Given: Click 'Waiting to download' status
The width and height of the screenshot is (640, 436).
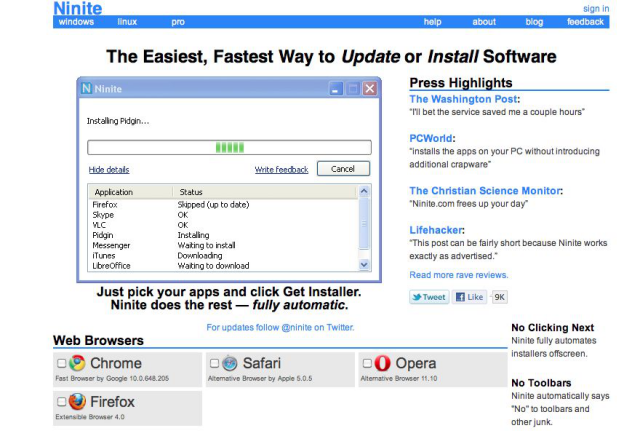Looking at the screenshot, I should click(x=213, y=266).
